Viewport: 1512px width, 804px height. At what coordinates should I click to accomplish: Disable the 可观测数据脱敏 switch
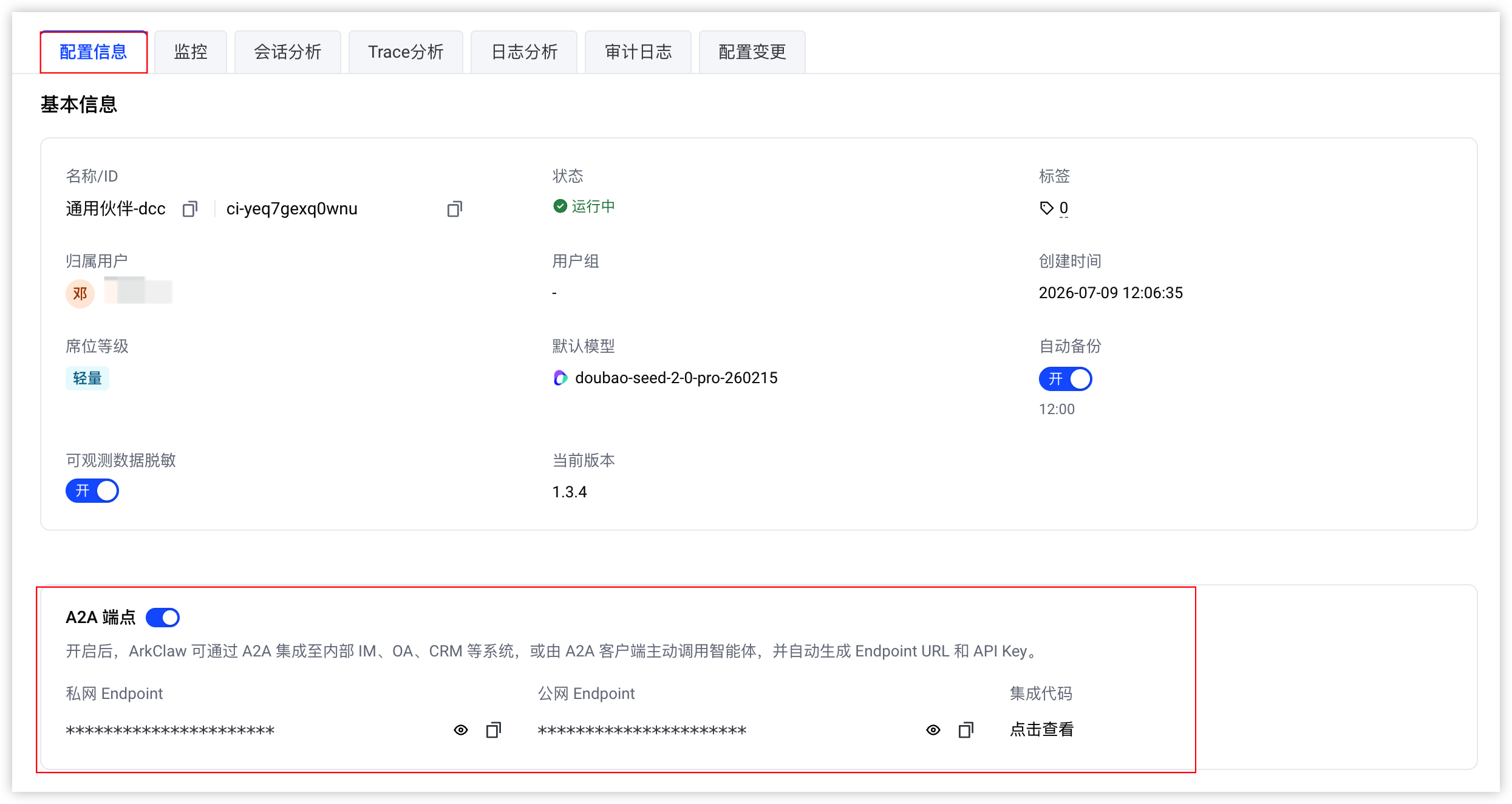coord(92,491)
